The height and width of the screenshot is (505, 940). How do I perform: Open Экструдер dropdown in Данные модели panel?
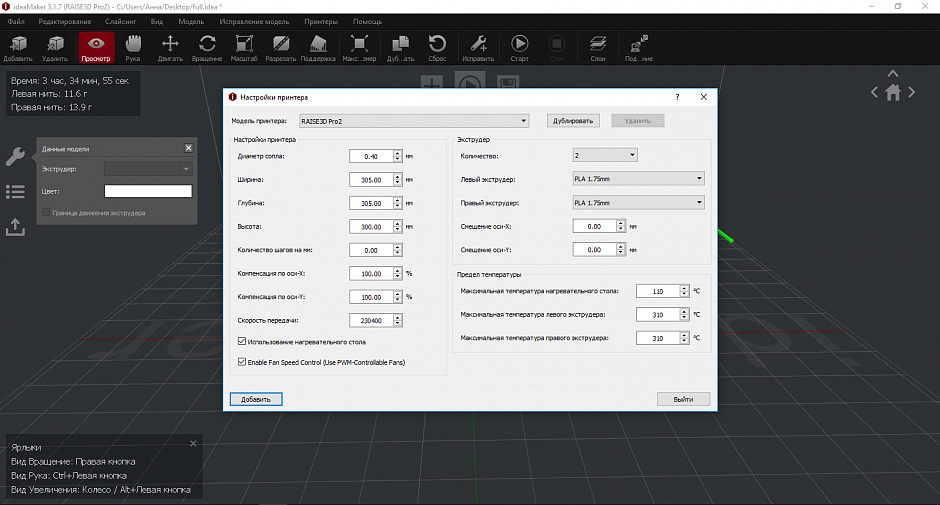tap(148, 169)
